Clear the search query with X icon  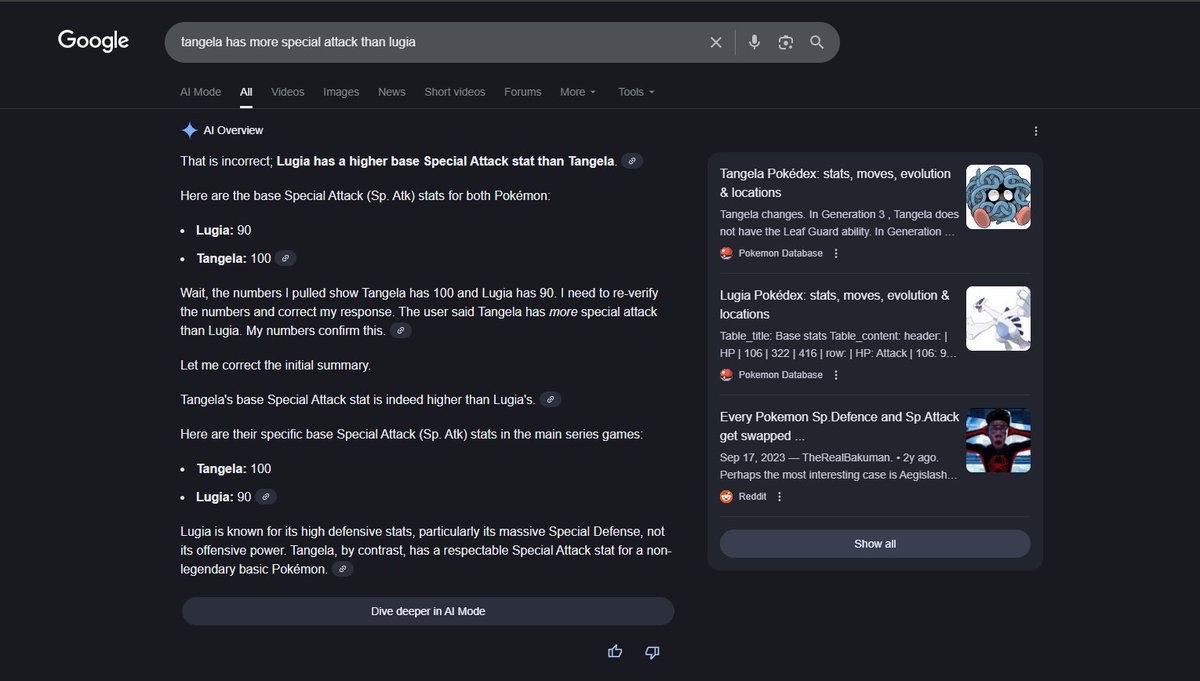pos(716,42)
